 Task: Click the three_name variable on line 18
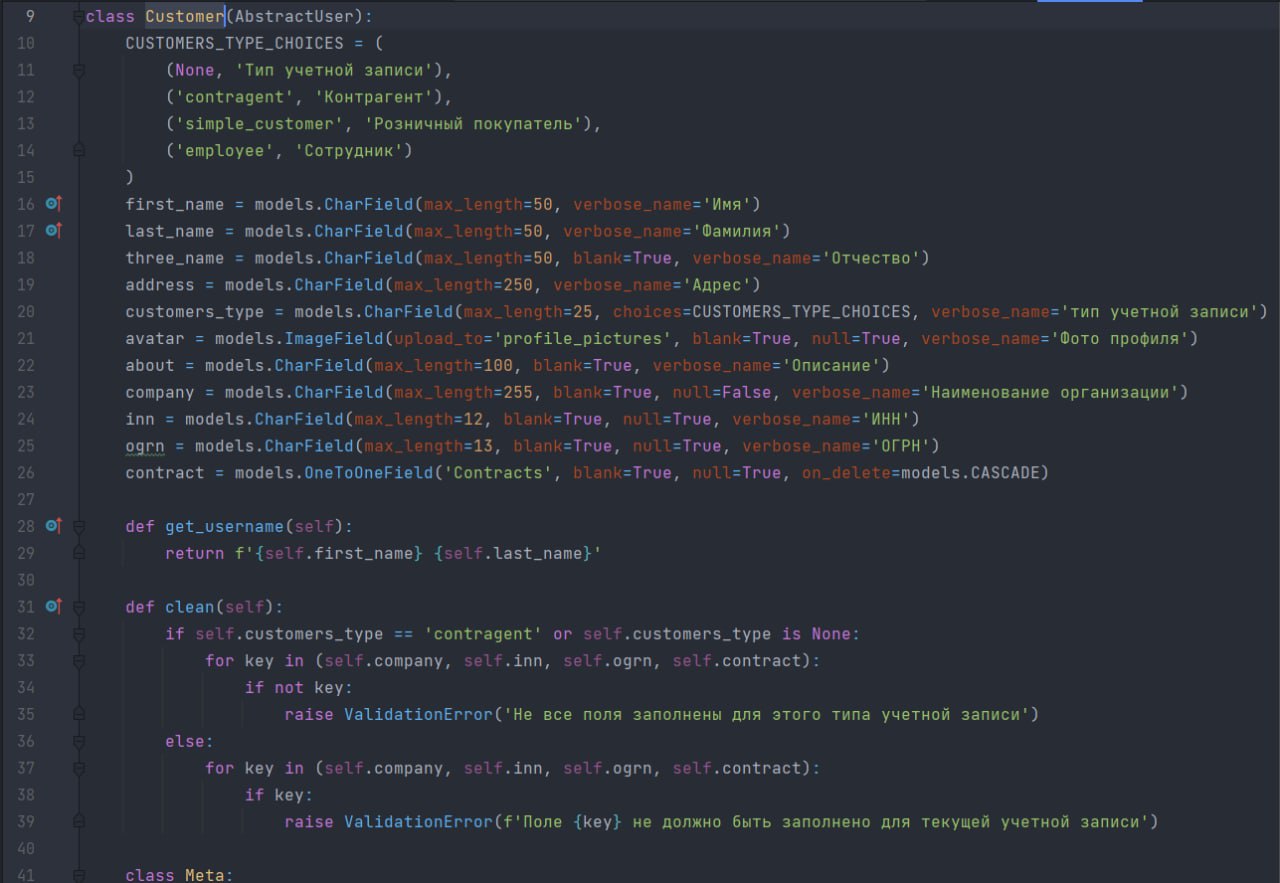tap(175, 258)
